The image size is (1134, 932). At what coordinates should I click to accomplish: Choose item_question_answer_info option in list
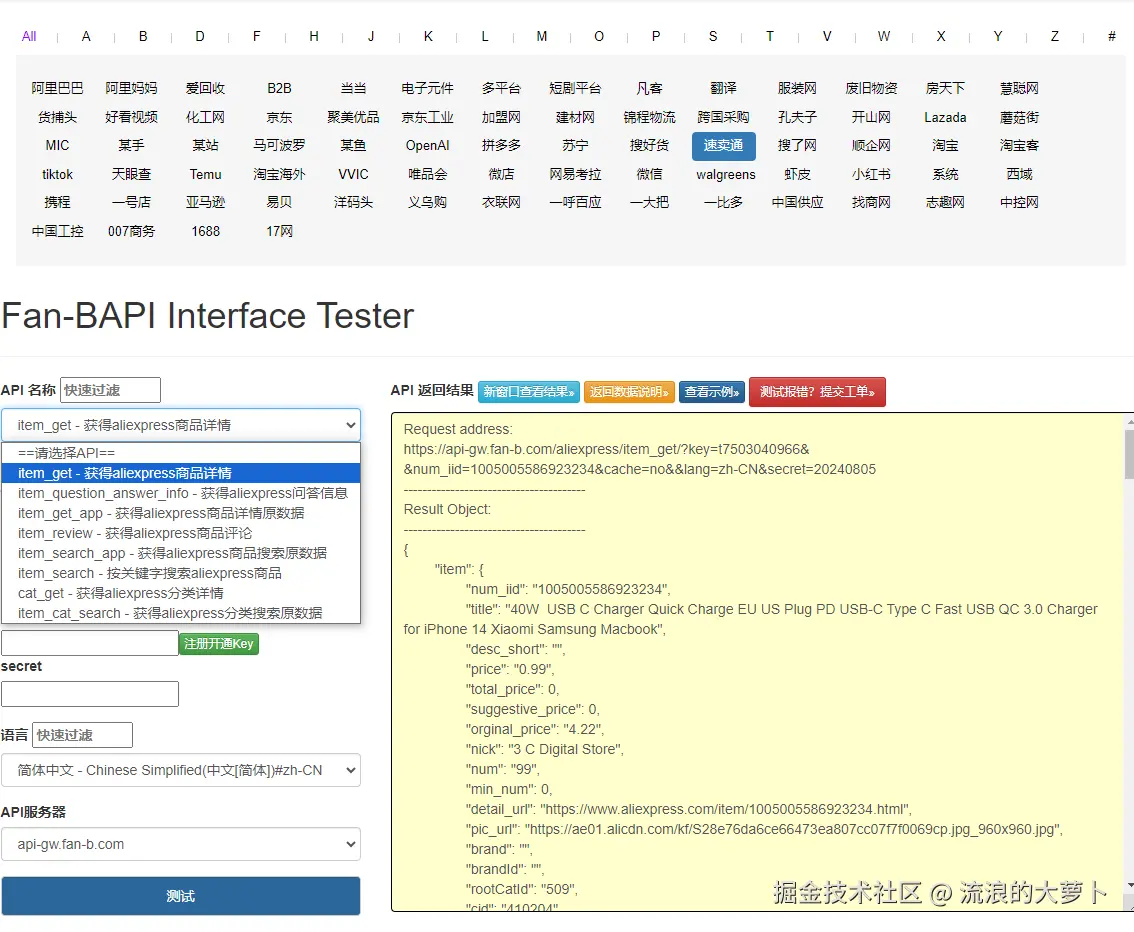click(x=181, y=493)
